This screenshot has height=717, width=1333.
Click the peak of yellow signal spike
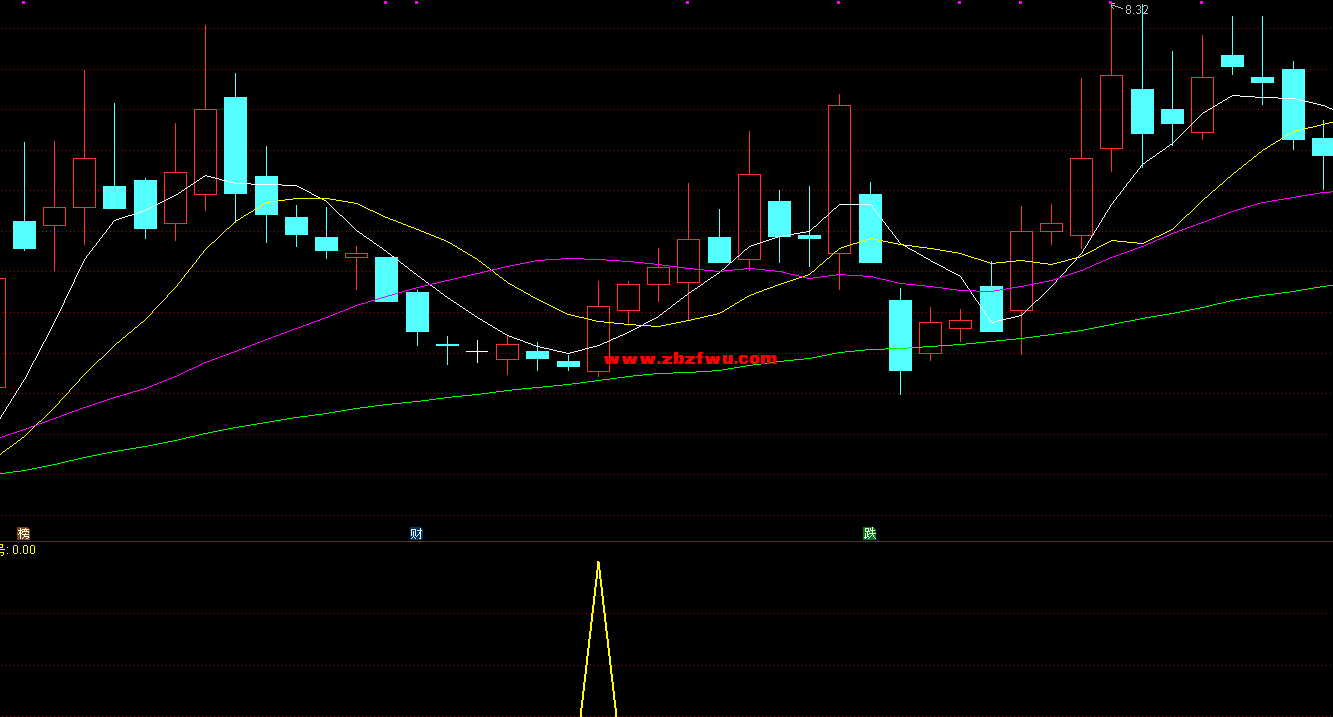pyautogui.click(x=598, y=563)
